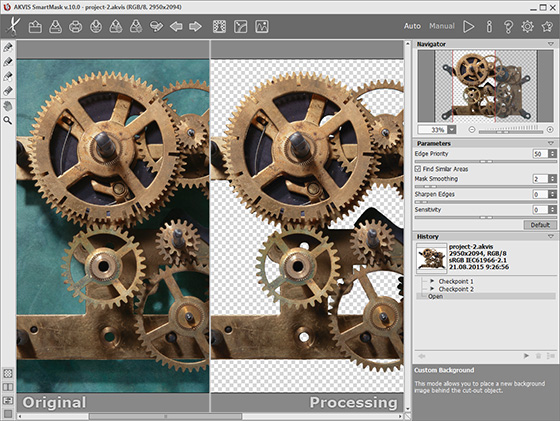Reset parameters with Default button
Image resolution: width=560 pixels, height=421 pixels.
tap(540, 225)
